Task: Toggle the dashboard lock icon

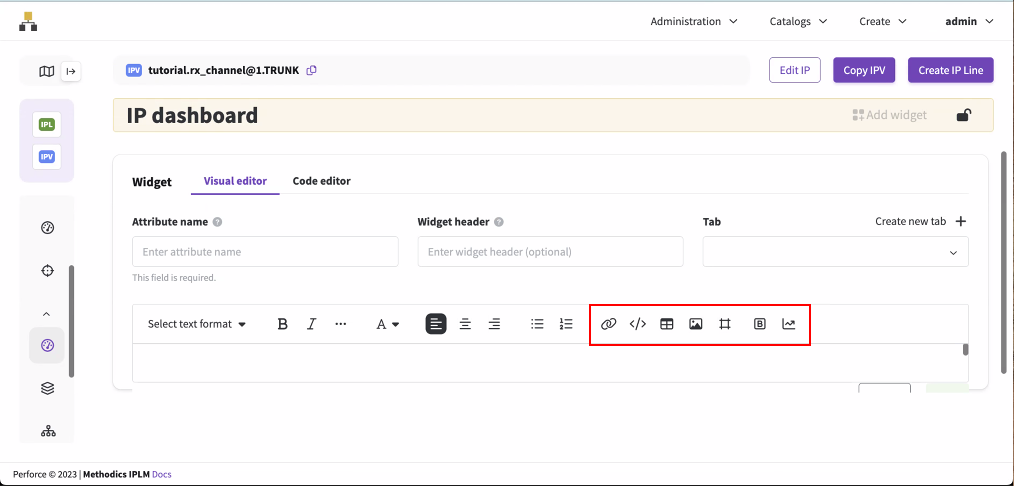Action: point(963,115)
